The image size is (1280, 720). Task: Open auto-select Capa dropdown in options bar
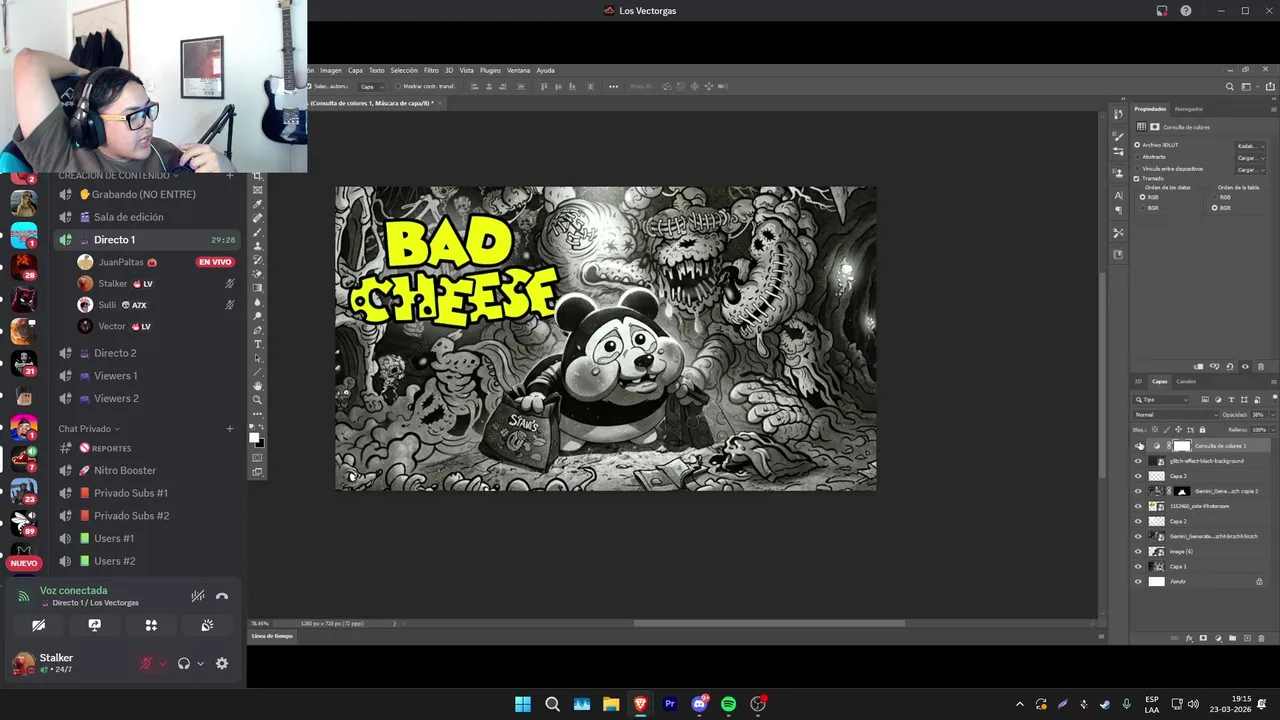[x=371, y=87]
